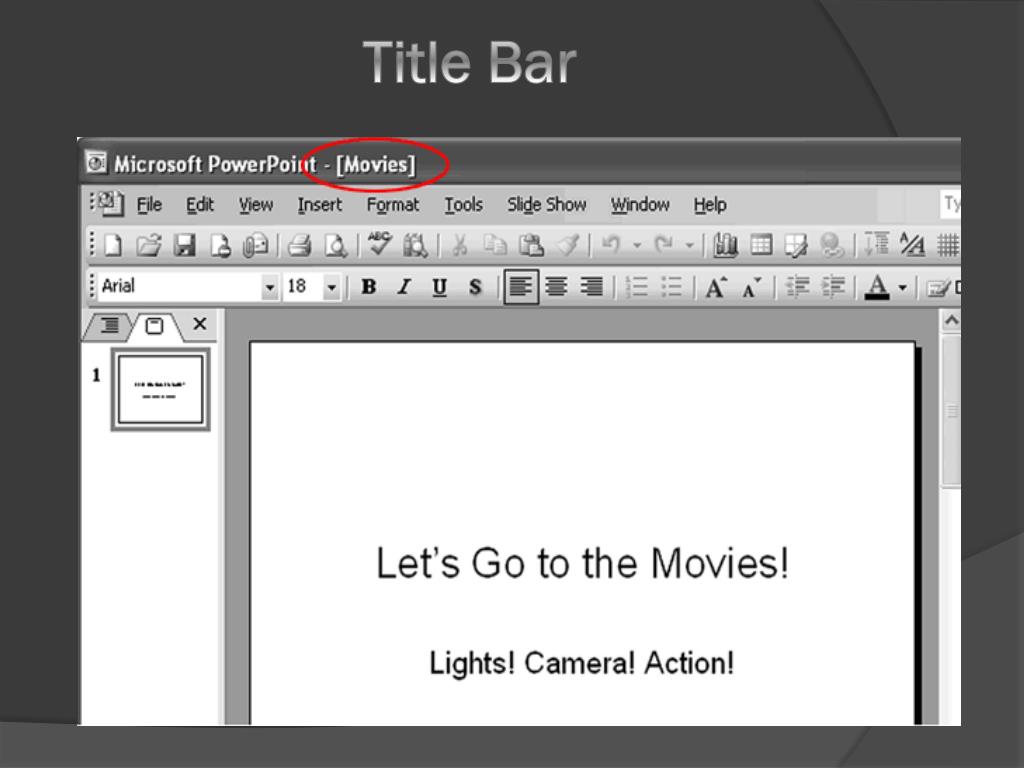Apply Font Color using the underlined A

pyautogui.click(x=877, y=287)
